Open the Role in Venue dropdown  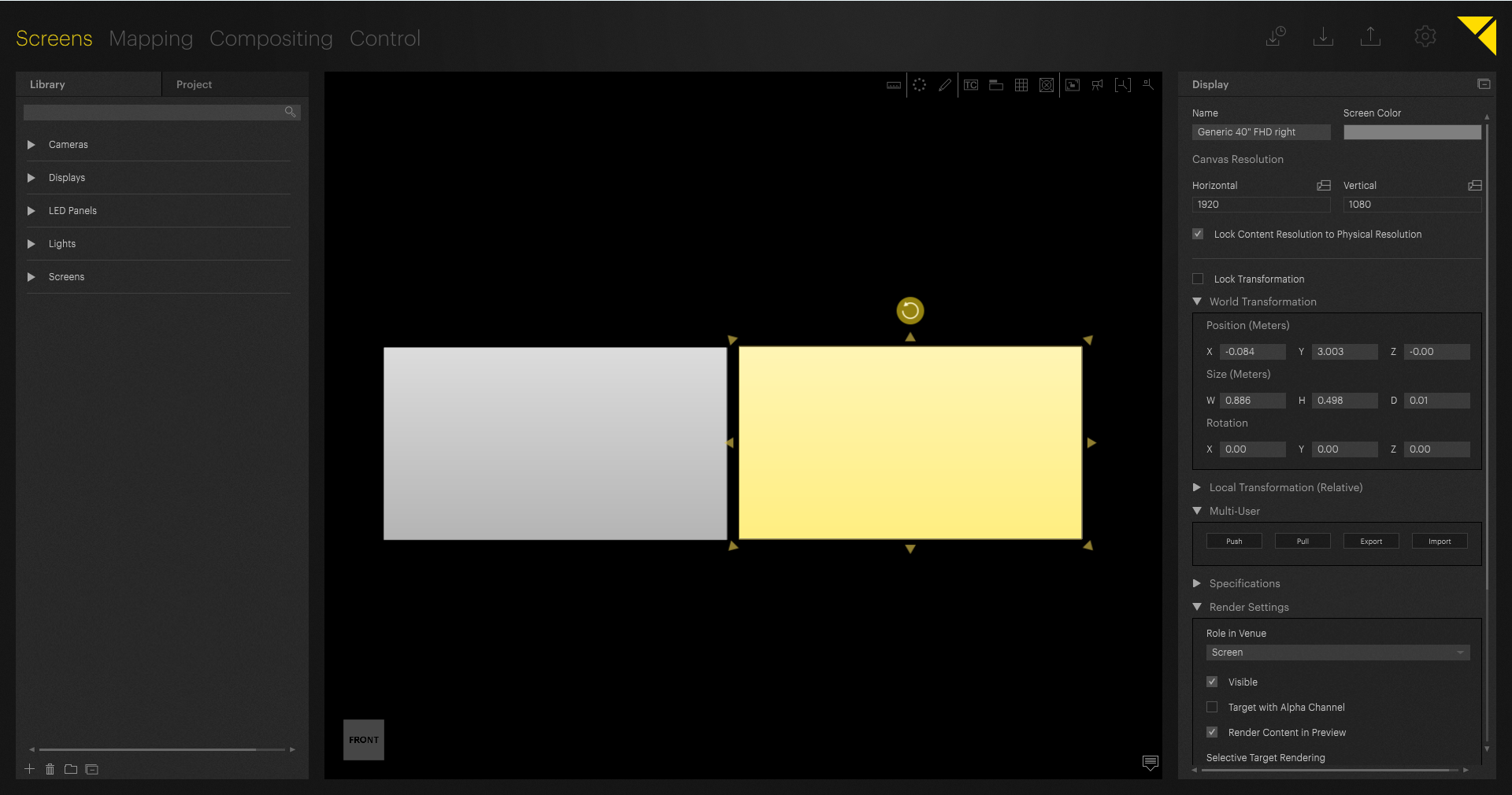(1337, 653)
